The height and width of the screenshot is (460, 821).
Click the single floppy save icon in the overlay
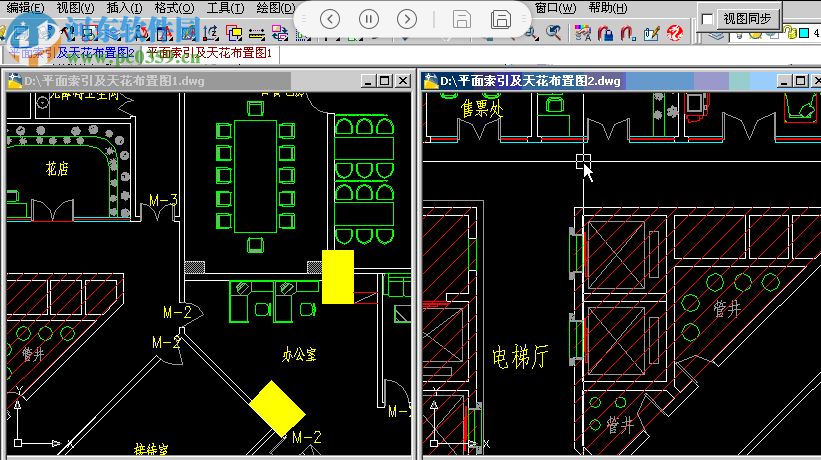click(461, 19)
